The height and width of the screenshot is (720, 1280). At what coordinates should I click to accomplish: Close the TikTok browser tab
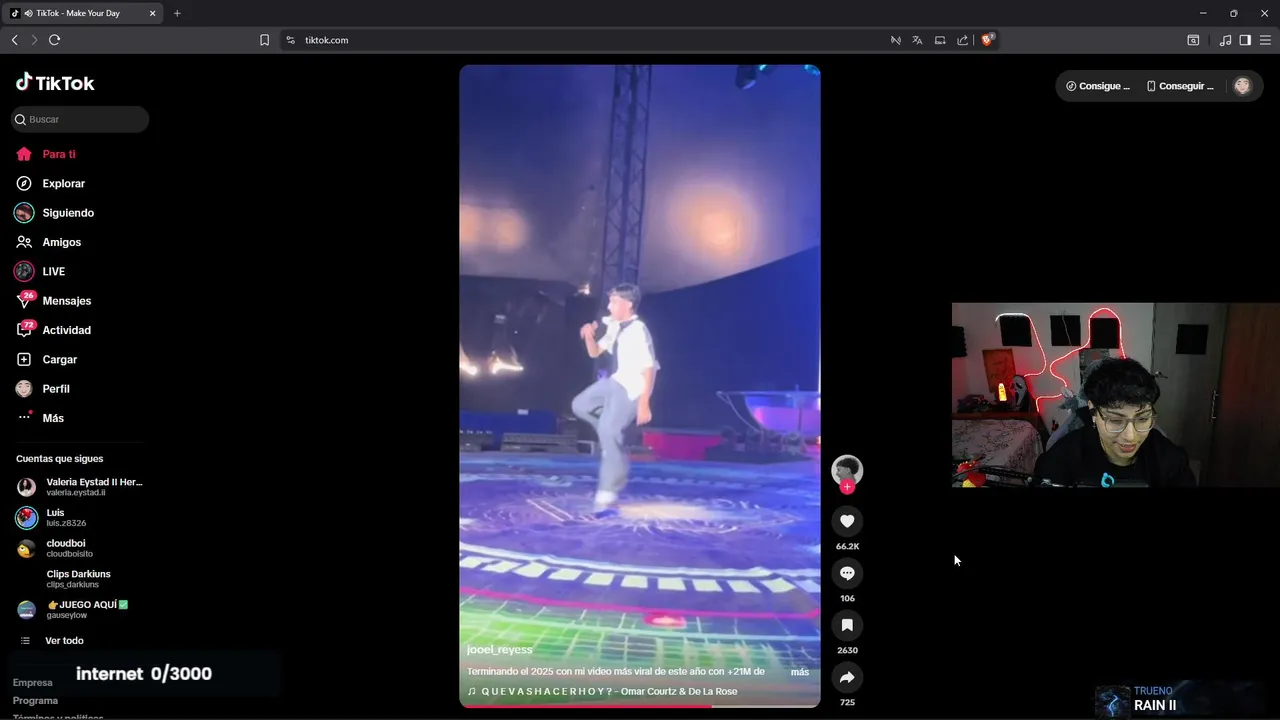point(152,13)
